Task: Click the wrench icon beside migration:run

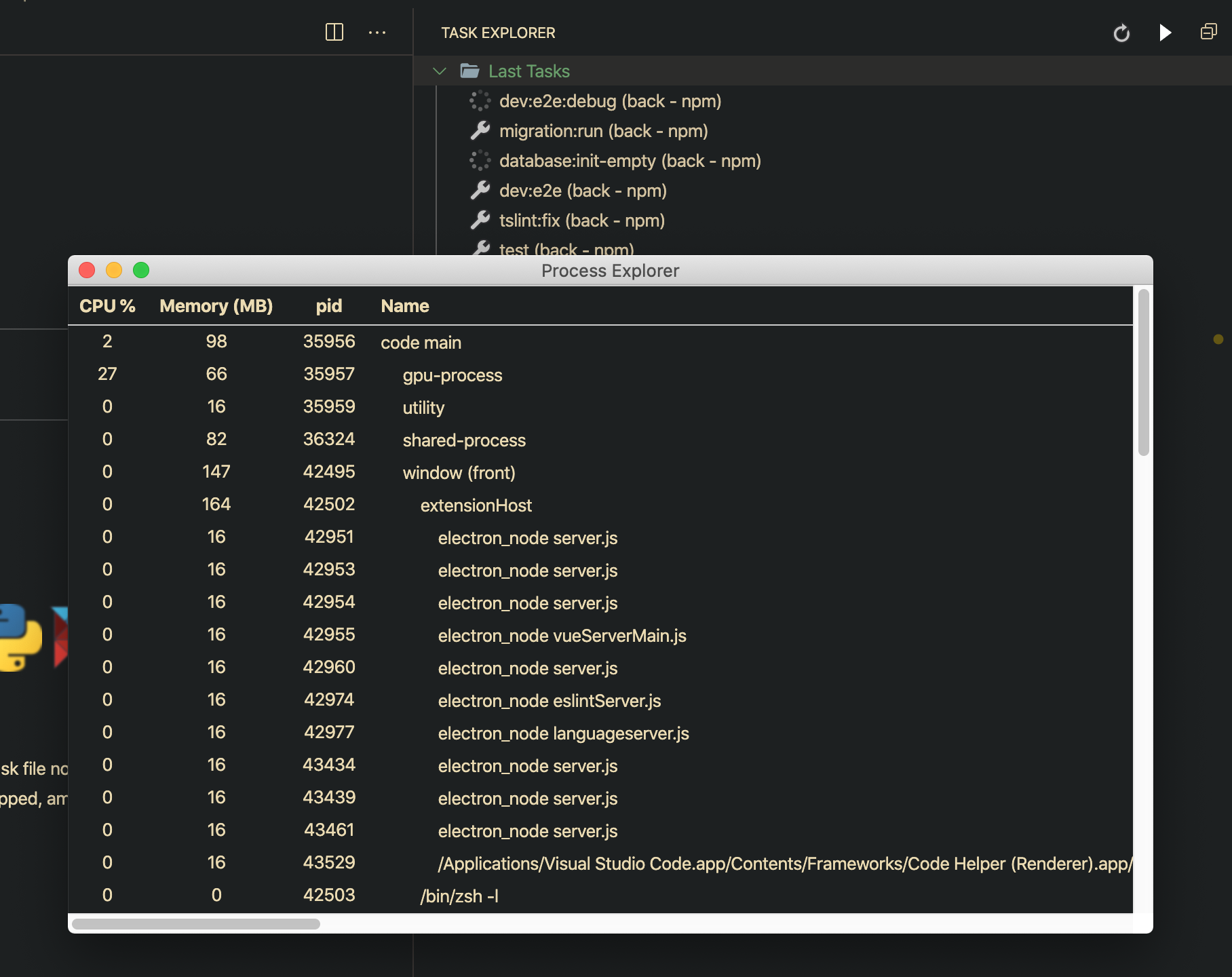Action: coord(481,130)
